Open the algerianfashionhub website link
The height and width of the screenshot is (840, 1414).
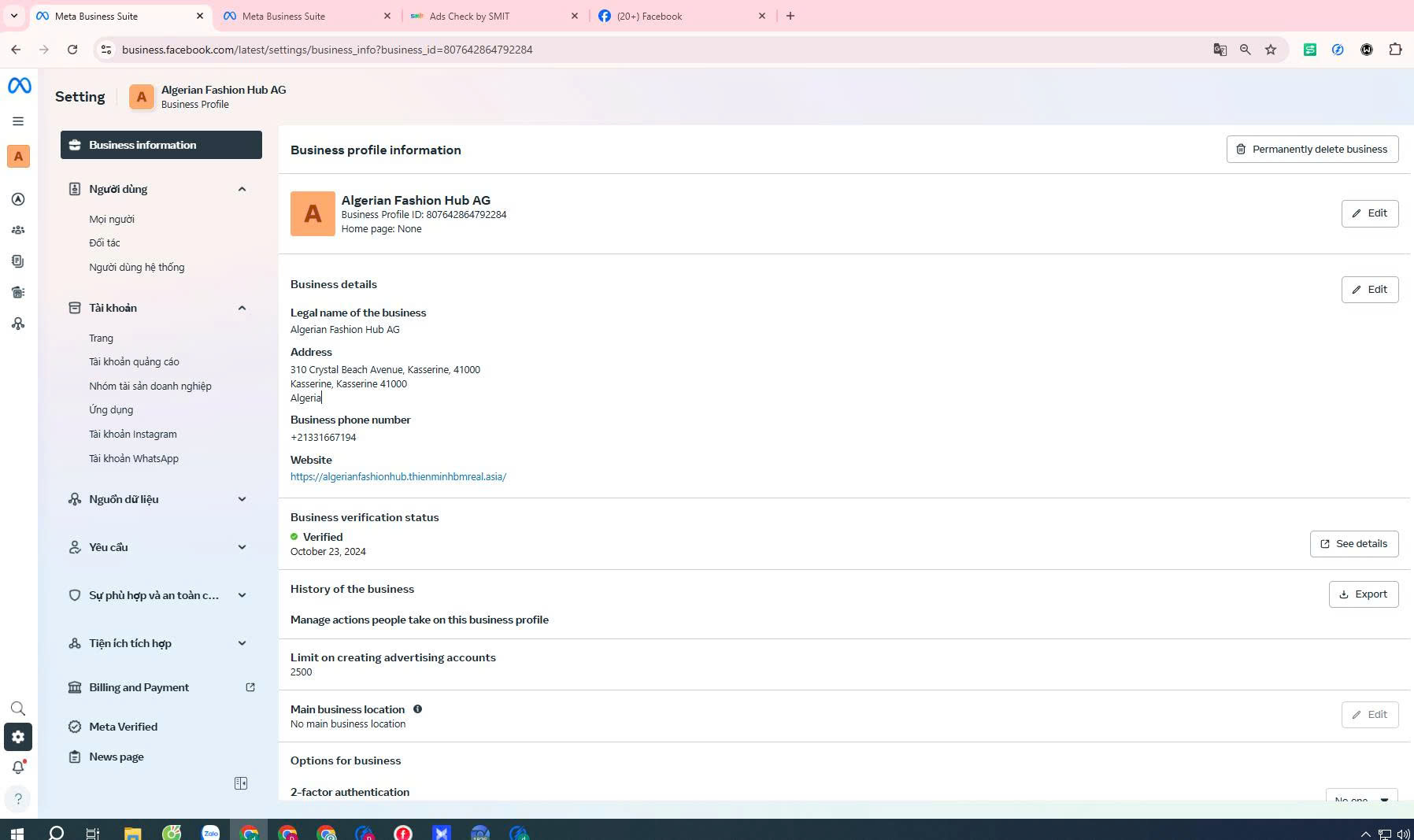coord(398,477)
